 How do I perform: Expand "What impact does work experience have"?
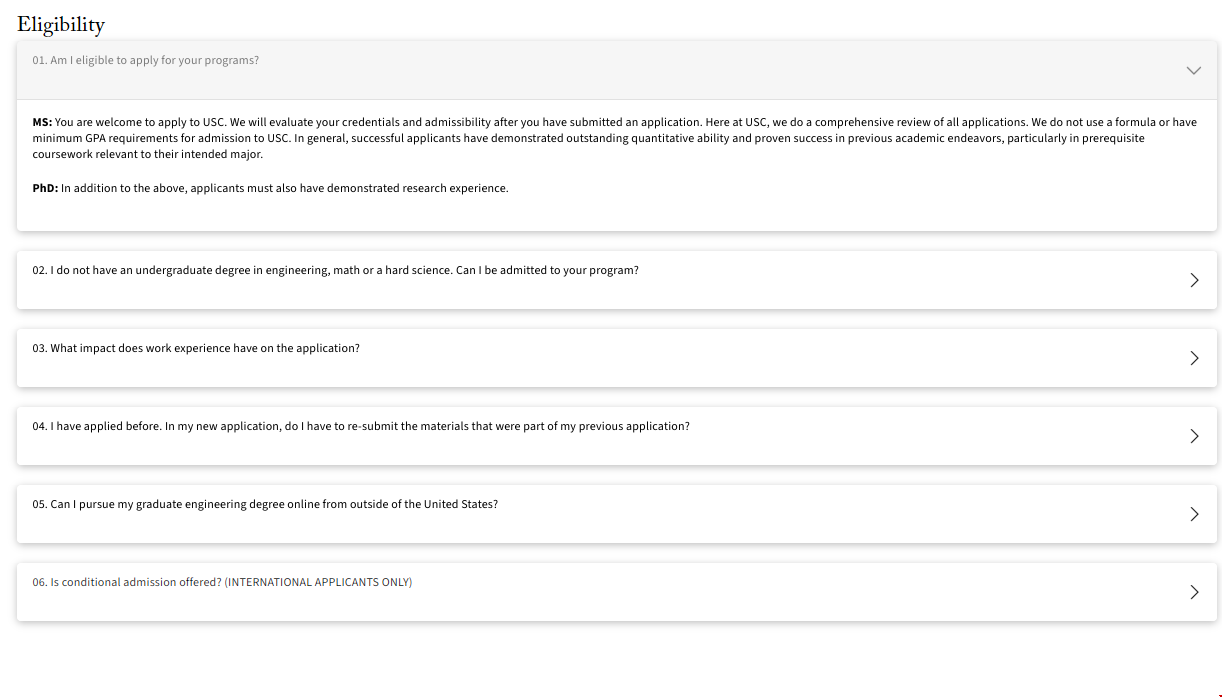(196, 348)
